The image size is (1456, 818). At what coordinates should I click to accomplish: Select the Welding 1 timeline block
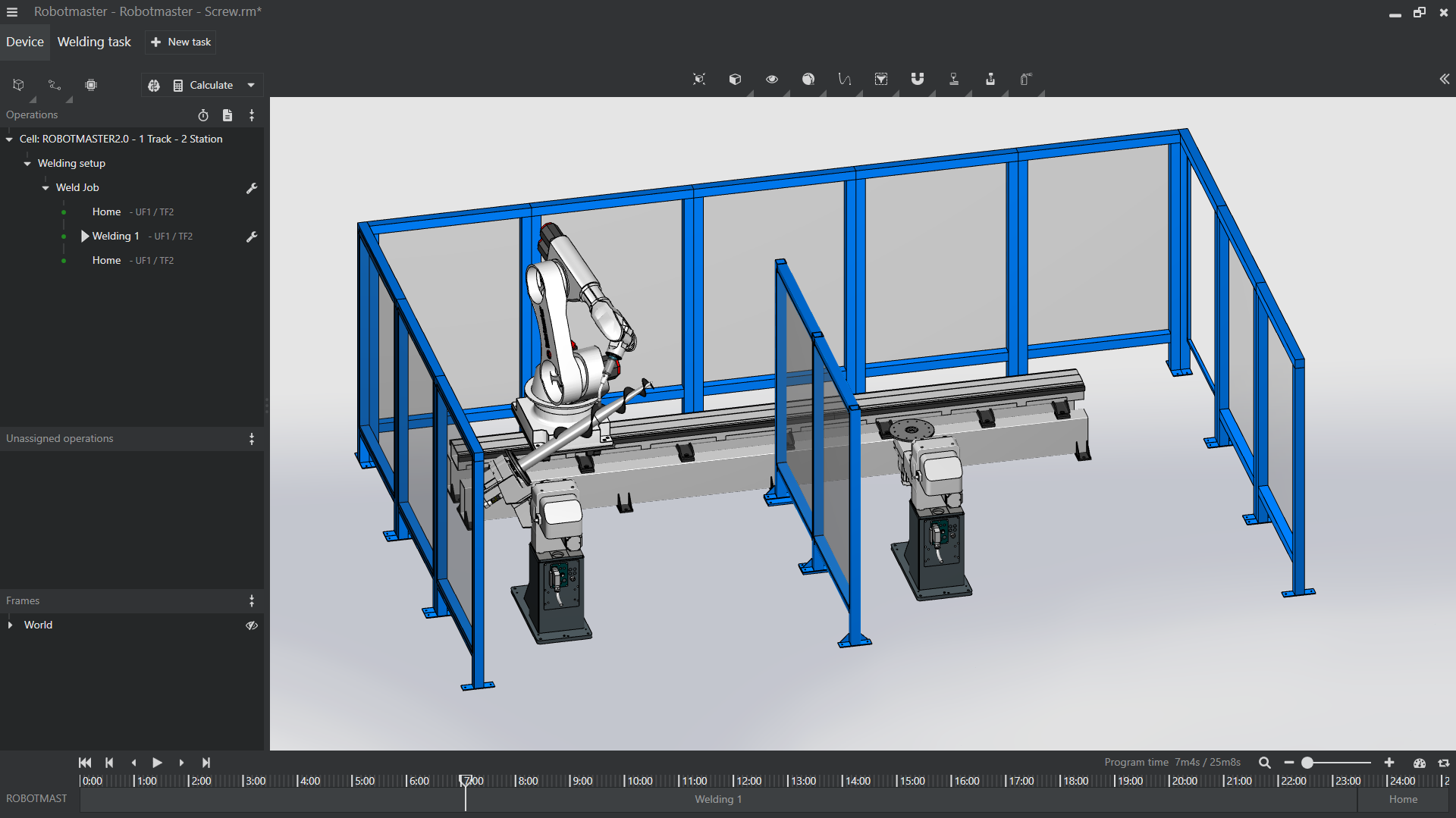coord(718,799)
